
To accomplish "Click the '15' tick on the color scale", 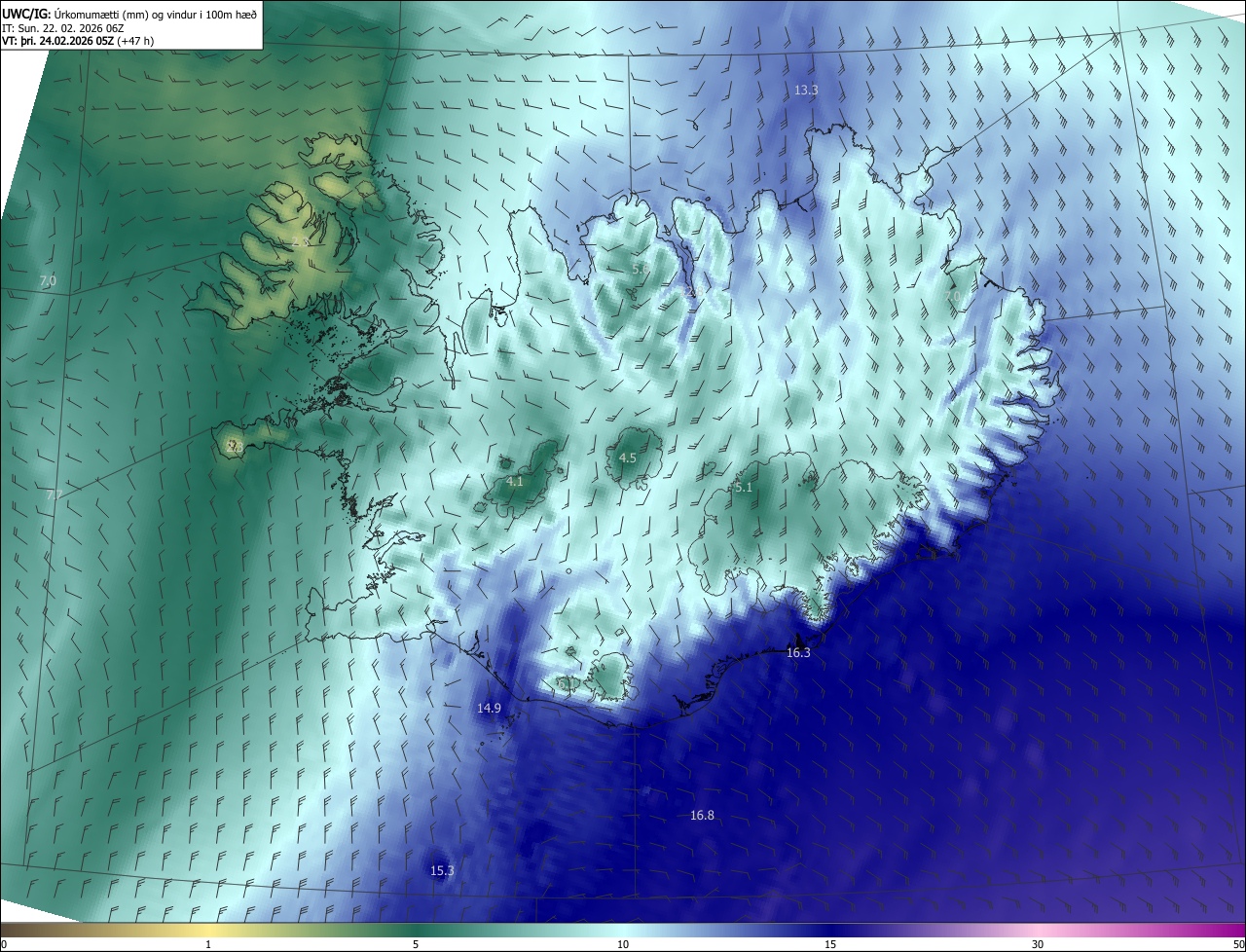I will pos(830,944).
